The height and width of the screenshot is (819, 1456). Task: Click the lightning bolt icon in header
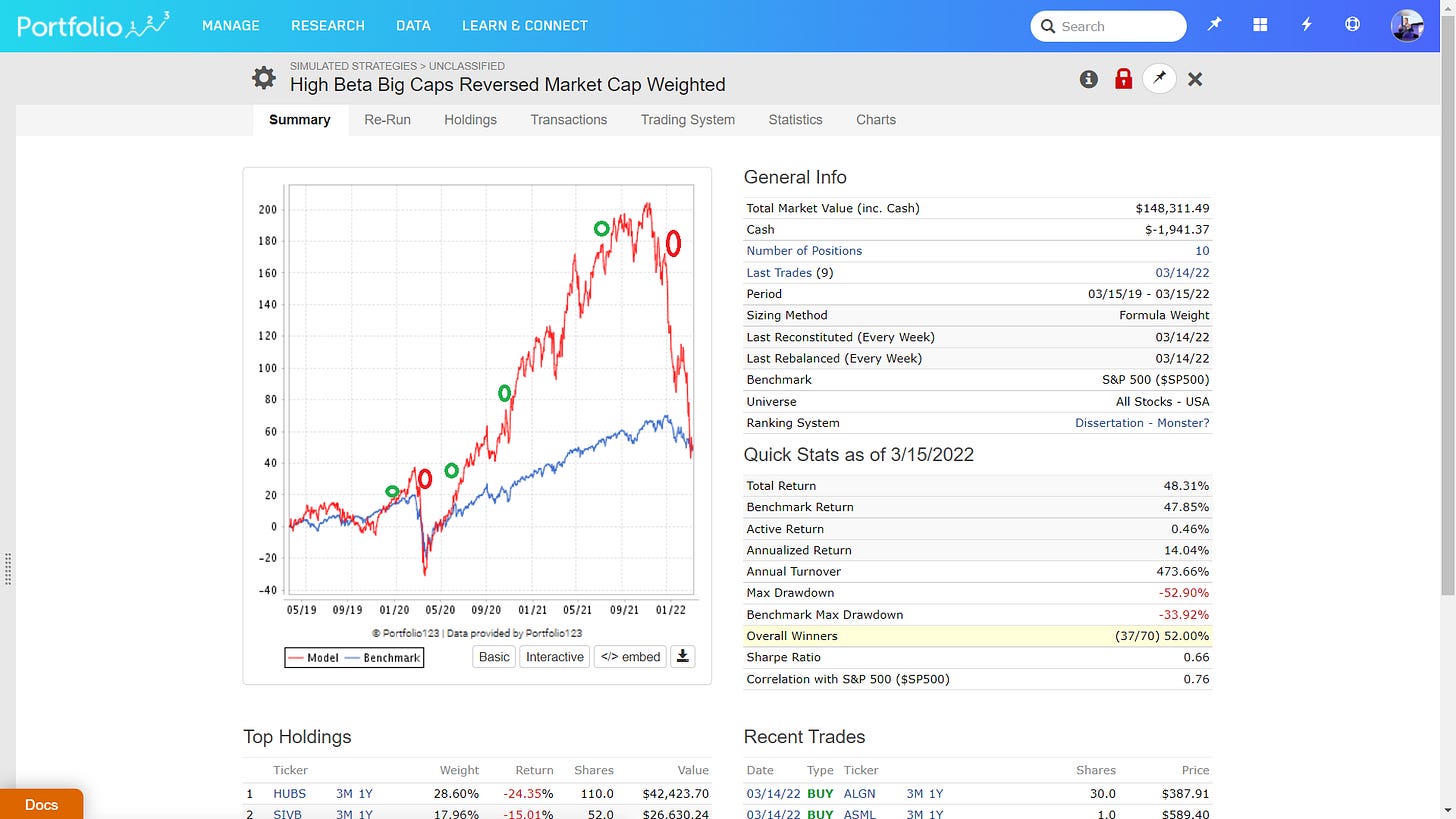pyautogui.click(x=1306, y=25)
